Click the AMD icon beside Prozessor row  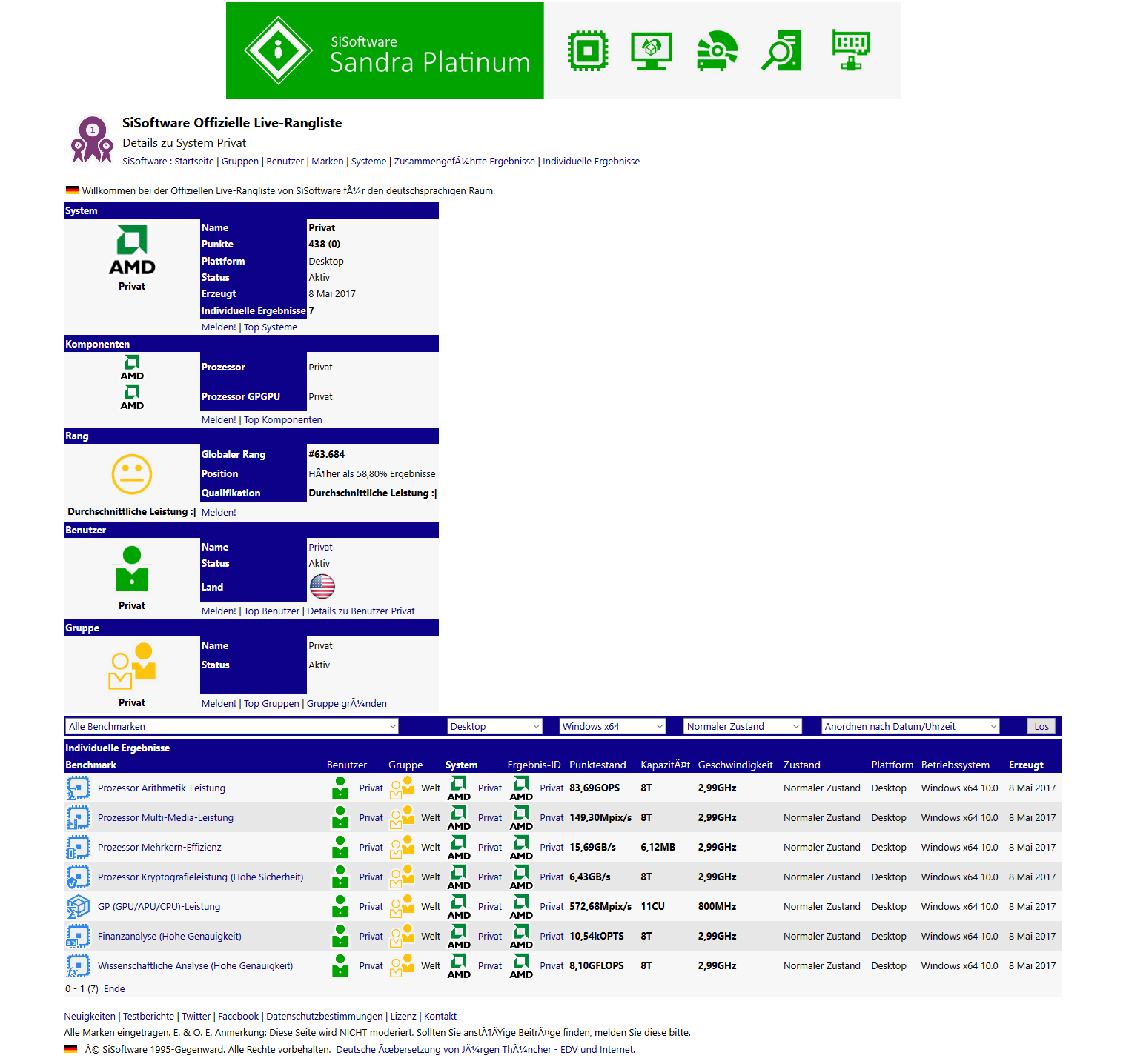click(x=132, y=367)
